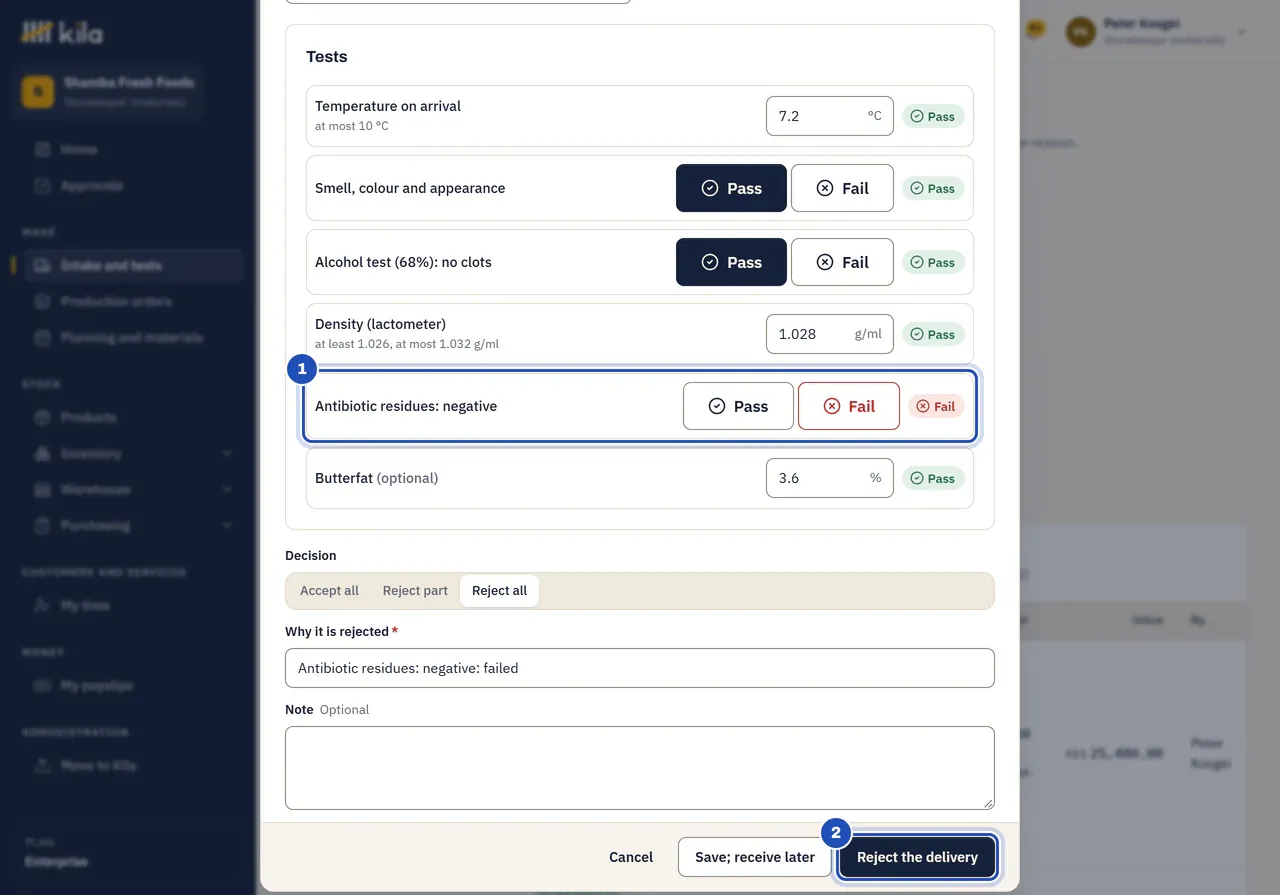Expand the Purchasing sidebar section chevron
Image resolution: width=1280 pixels, height=895 pixels.
pos(227,525)
